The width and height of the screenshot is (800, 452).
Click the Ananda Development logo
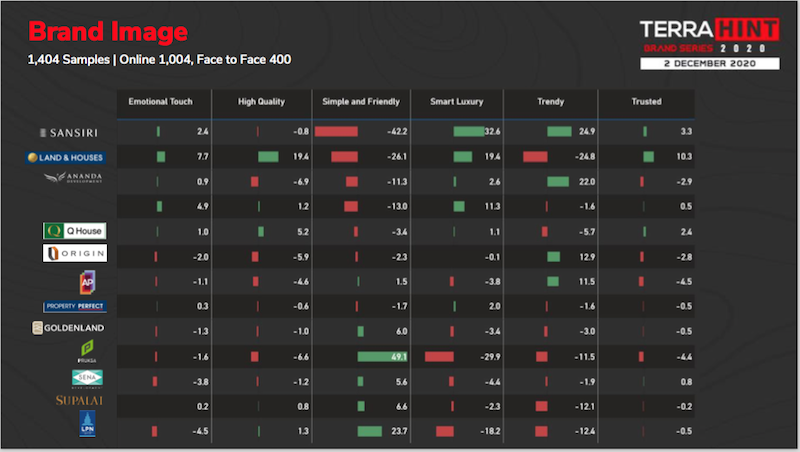(x=73, y=178)
